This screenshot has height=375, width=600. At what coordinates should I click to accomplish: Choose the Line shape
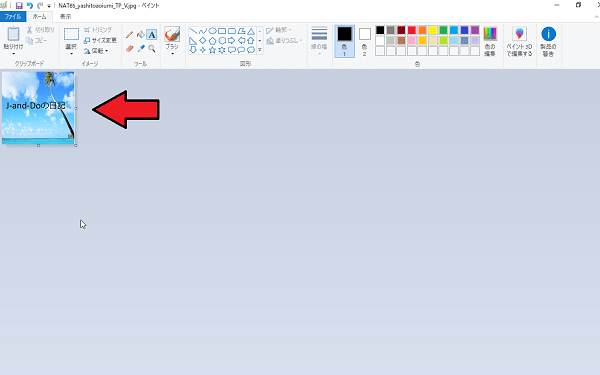193,31
